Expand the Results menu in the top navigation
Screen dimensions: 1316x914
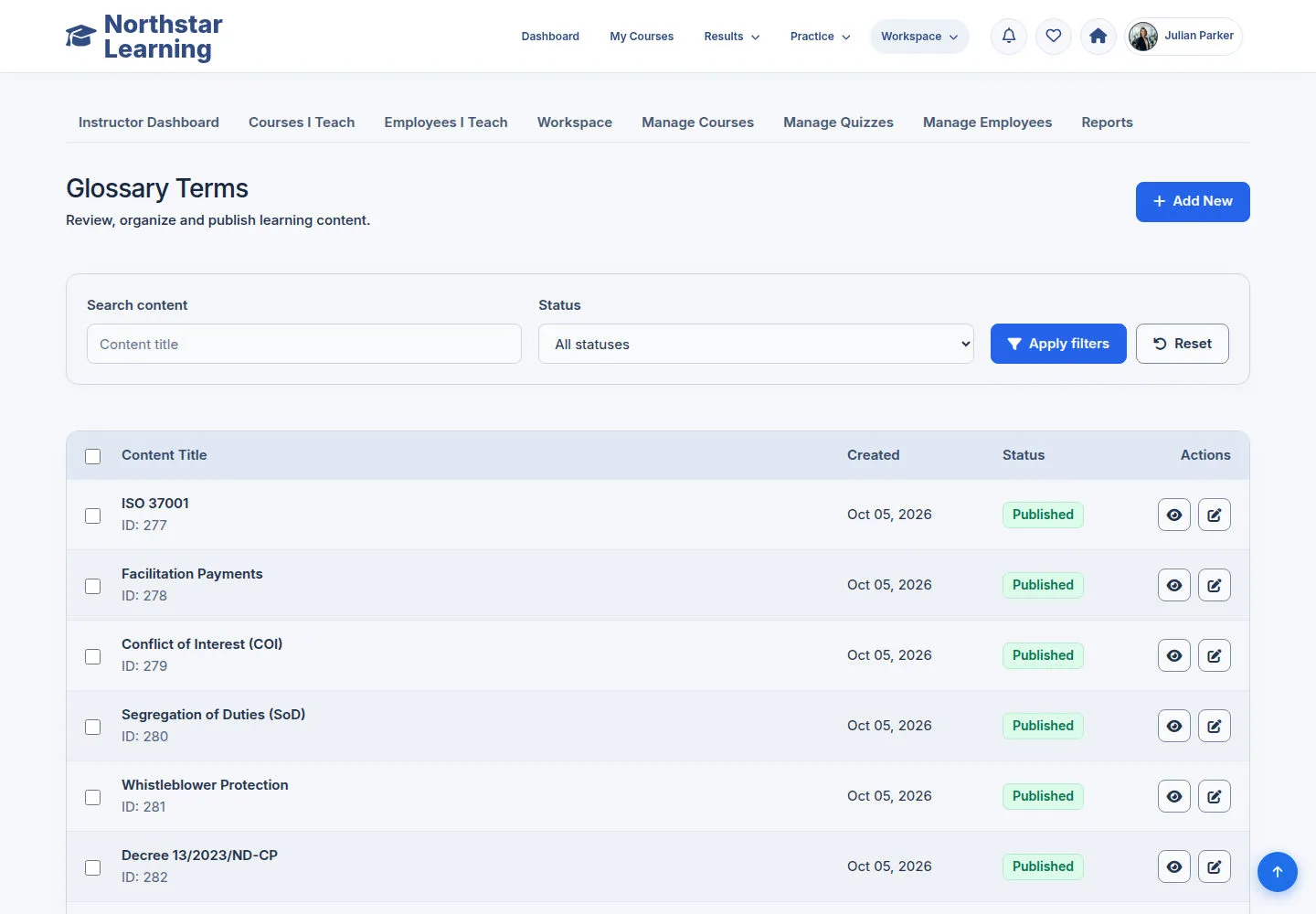click(732, 37)
